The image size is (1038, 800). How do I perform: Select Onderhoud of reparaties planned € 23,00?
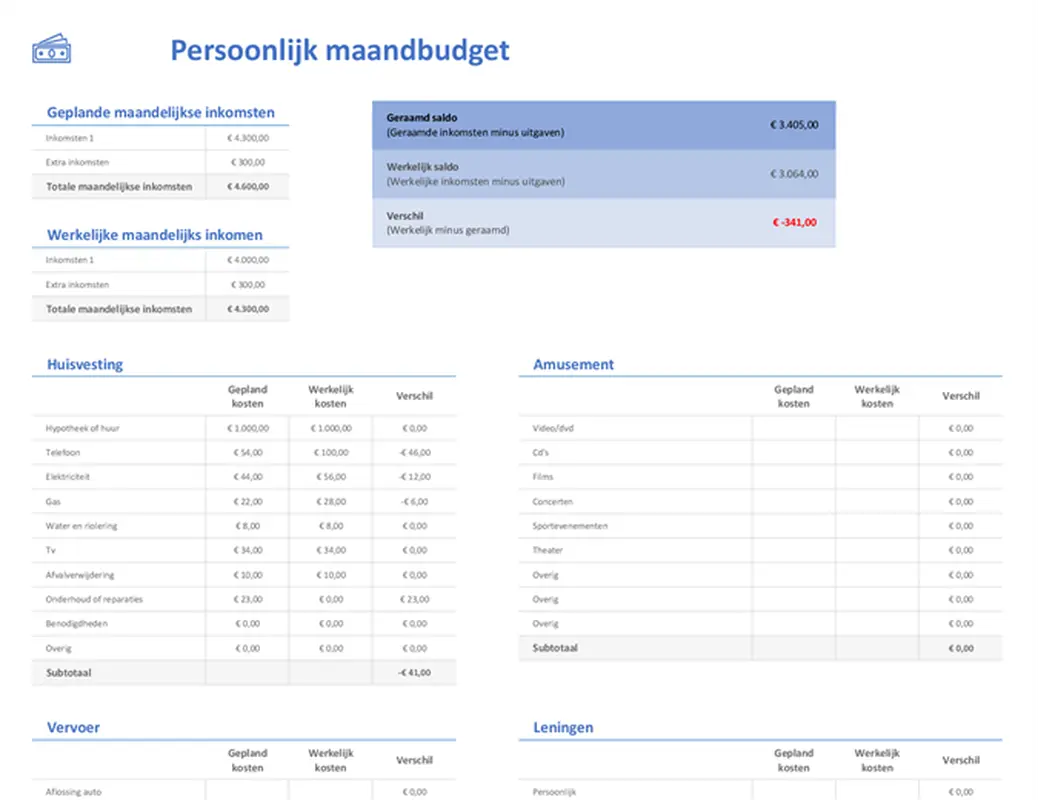click(x=248, y=599)
